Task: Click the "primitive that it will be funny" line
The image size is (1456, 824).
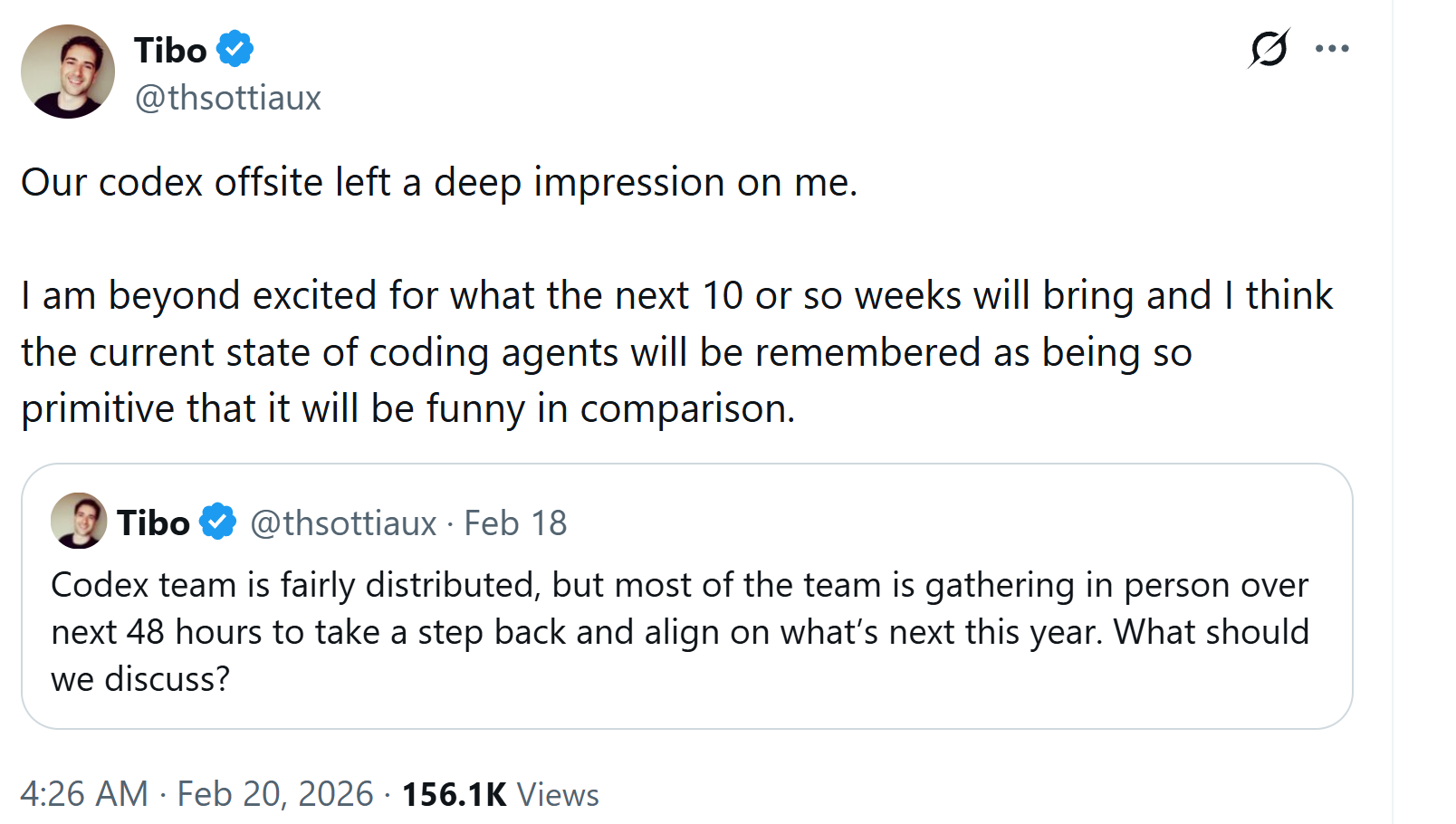Action: coord(407,408)
